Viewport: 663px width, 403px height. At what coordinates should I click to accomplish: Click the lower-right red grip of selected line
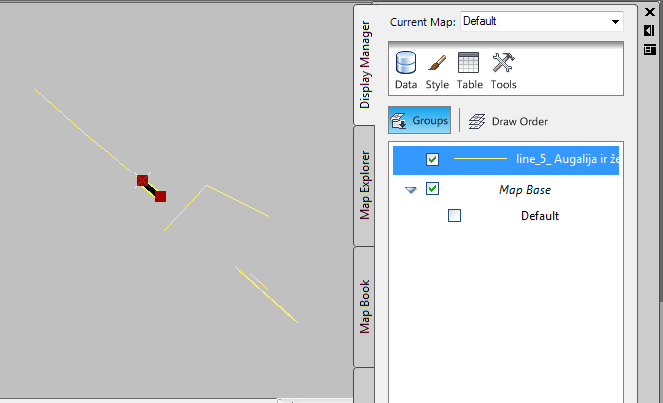[160, 196]
